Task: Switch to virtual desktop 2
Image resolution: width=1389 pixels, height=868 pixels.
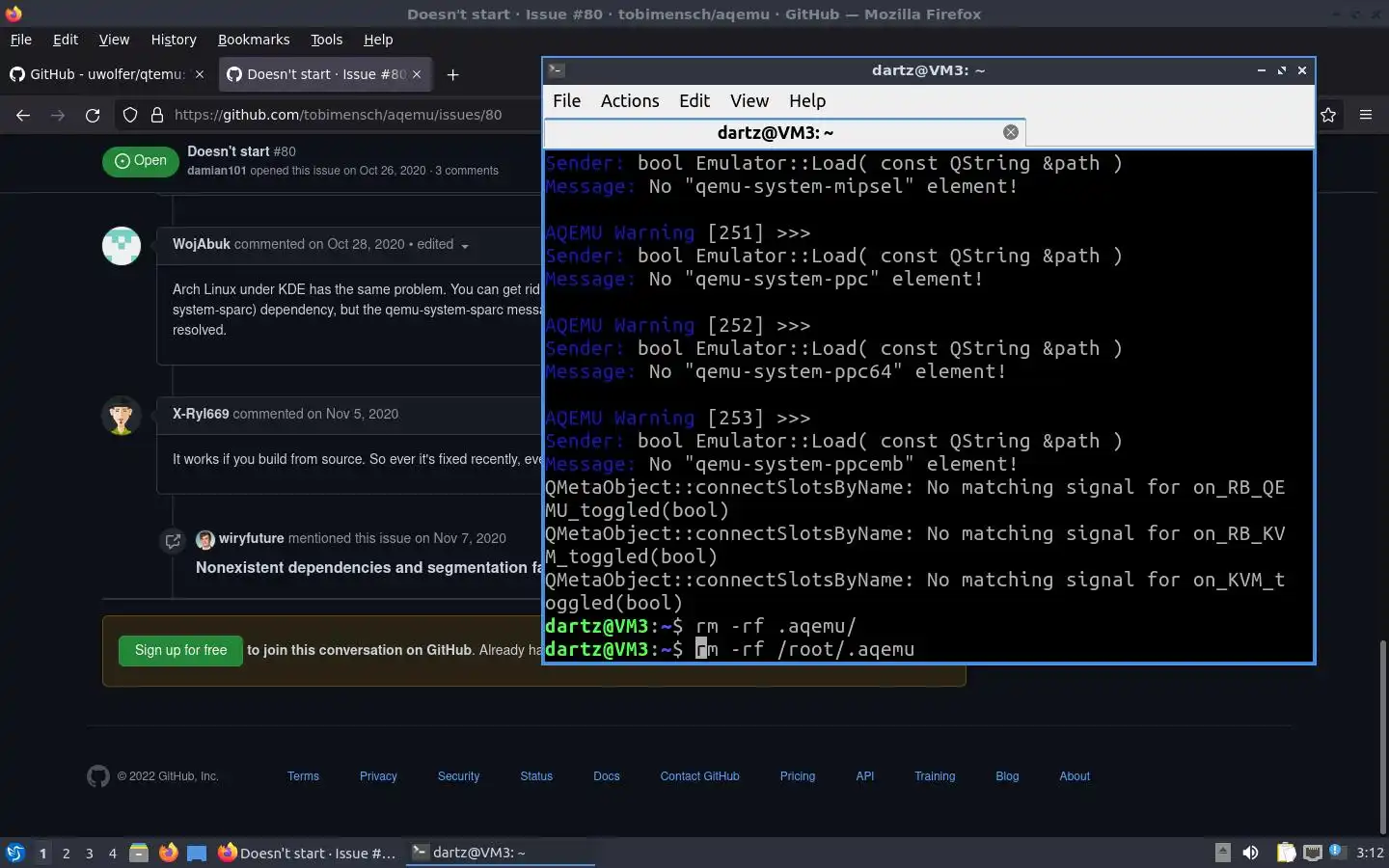Action: [x=66, y=853]
